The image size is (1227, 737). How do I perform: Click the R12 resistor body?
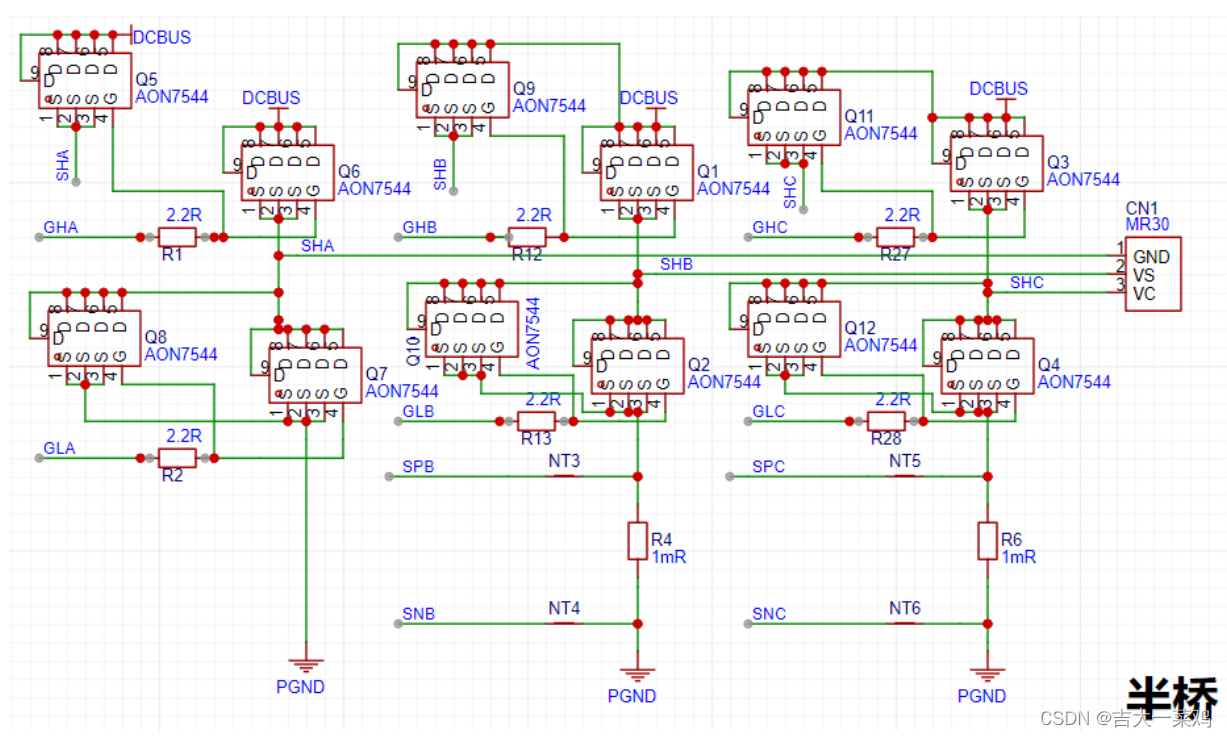coord(527,237)
